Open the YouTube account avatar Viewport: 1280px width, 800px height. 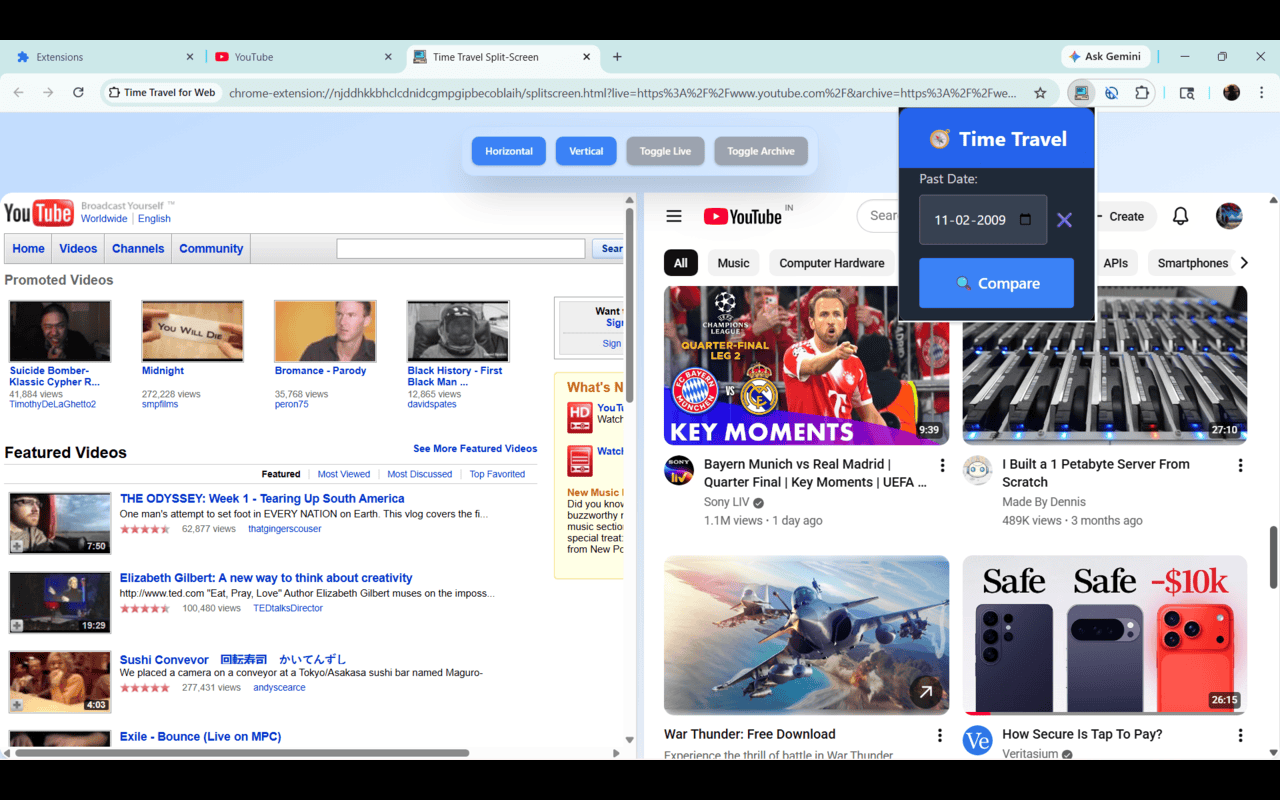pyautogui.click(x=1229, y=216)
